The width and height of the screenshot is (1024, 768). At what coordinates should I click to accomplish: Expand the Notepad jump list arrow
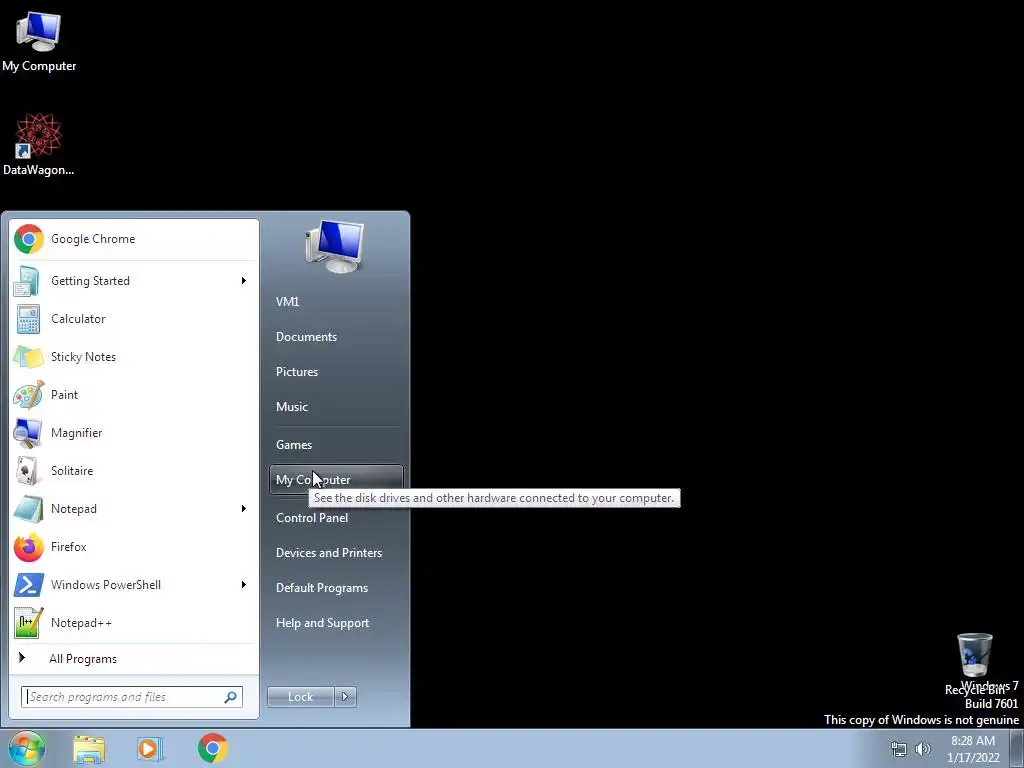[244, 509]
